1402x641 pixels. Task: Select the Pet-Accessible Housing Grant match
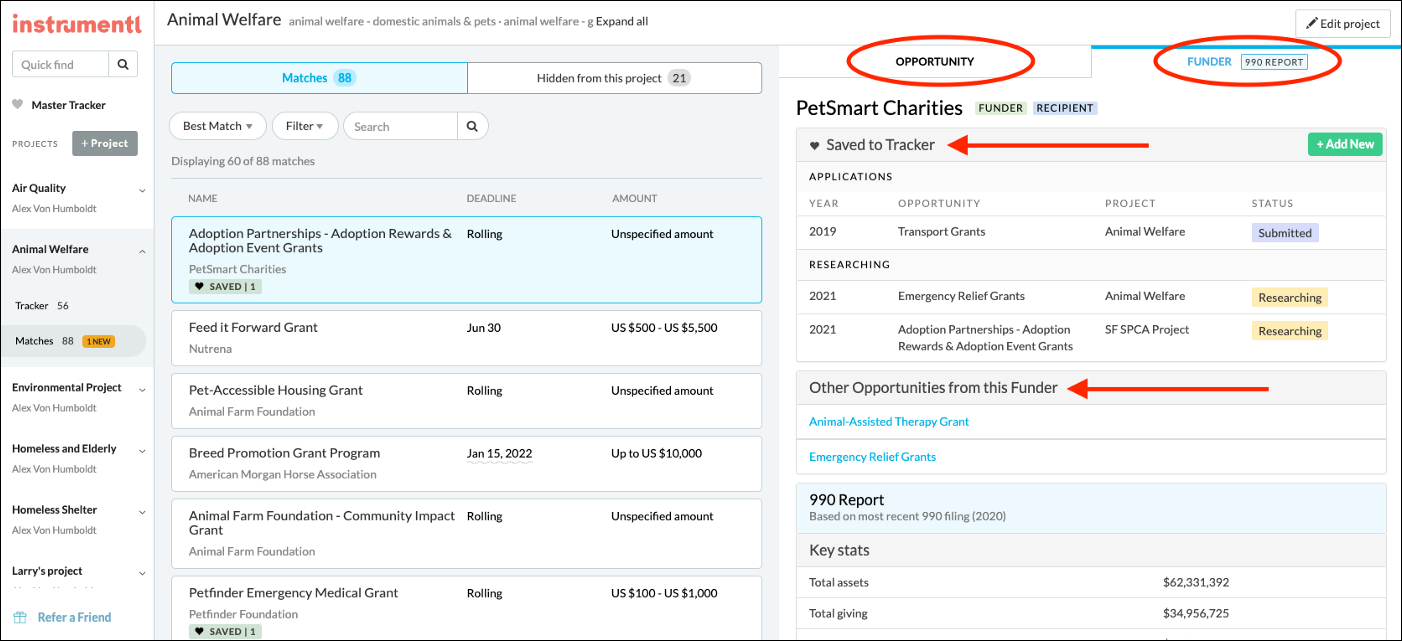pyautogui.click(x=466, y=401)
